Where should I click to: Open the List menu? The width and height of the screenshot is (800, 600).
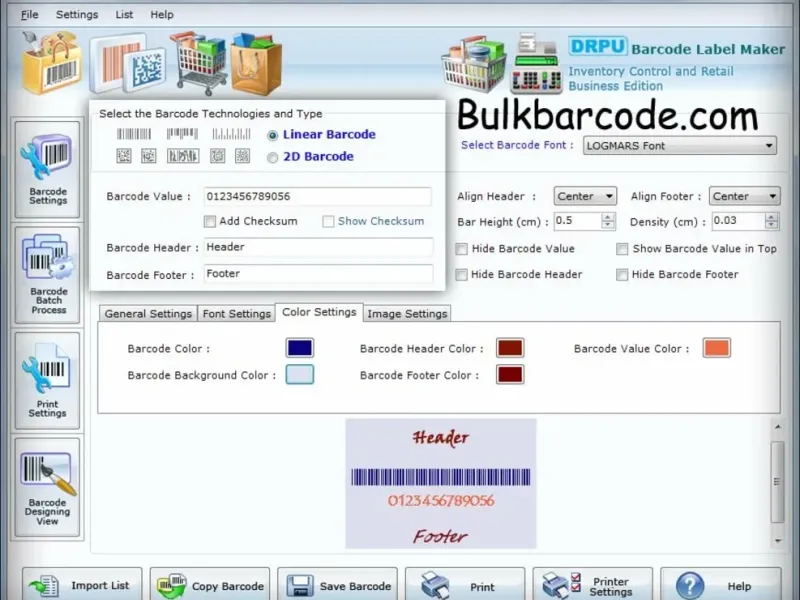coord(124,15)
